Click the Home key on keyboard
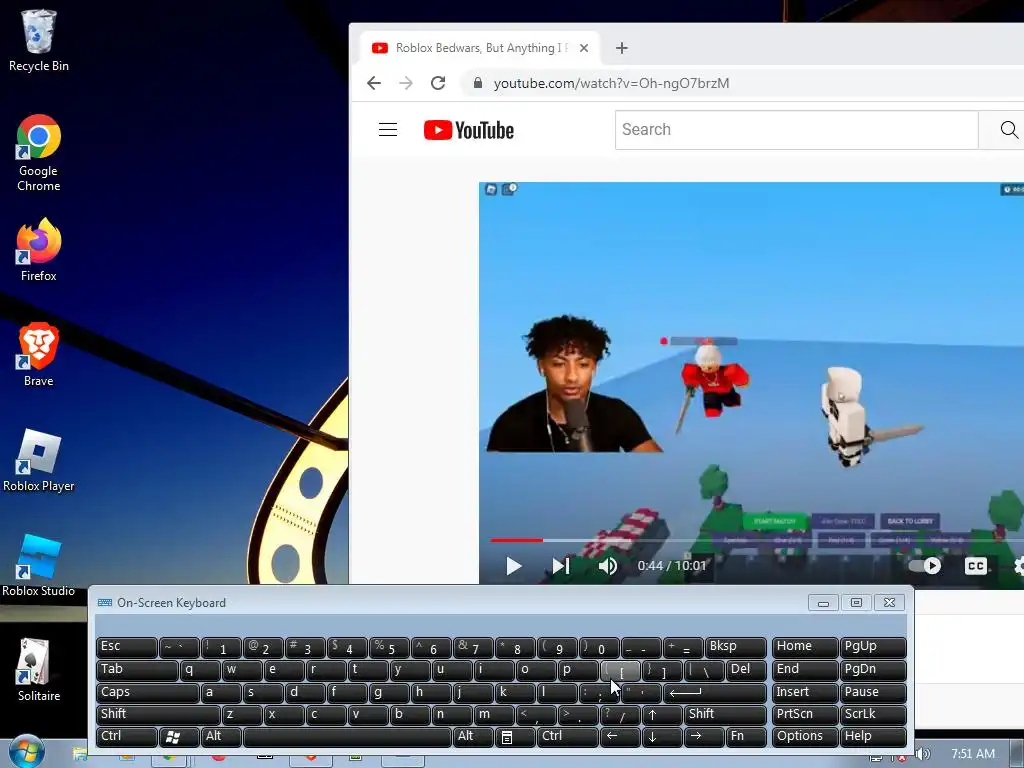Screen dimensions: 1024x768 click(805, 647)
